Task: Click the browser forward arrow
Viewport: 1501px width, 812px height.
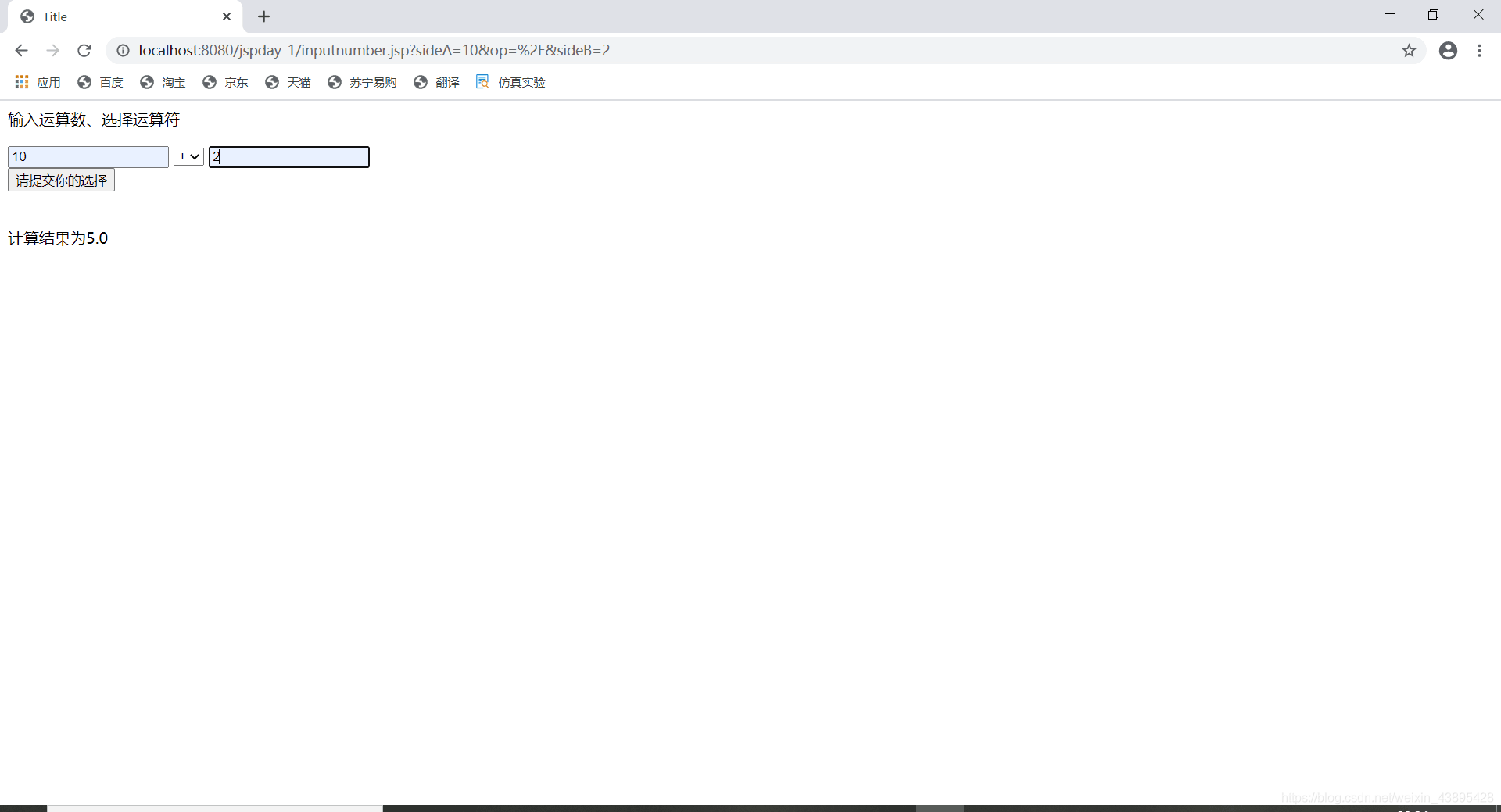Action: pos(52,51)
